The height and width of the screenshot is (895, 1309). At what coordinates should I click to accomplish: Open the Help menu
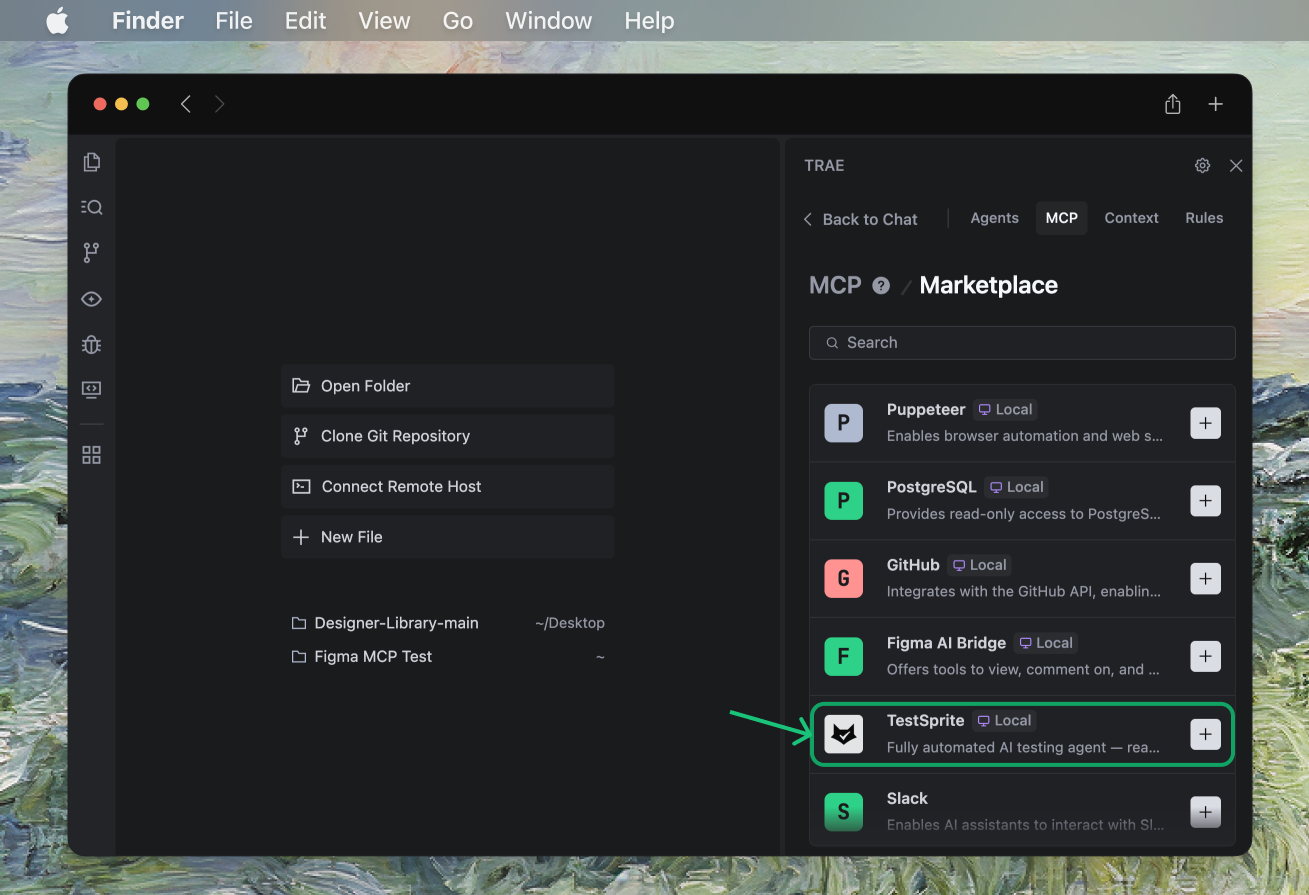(649, 20)
